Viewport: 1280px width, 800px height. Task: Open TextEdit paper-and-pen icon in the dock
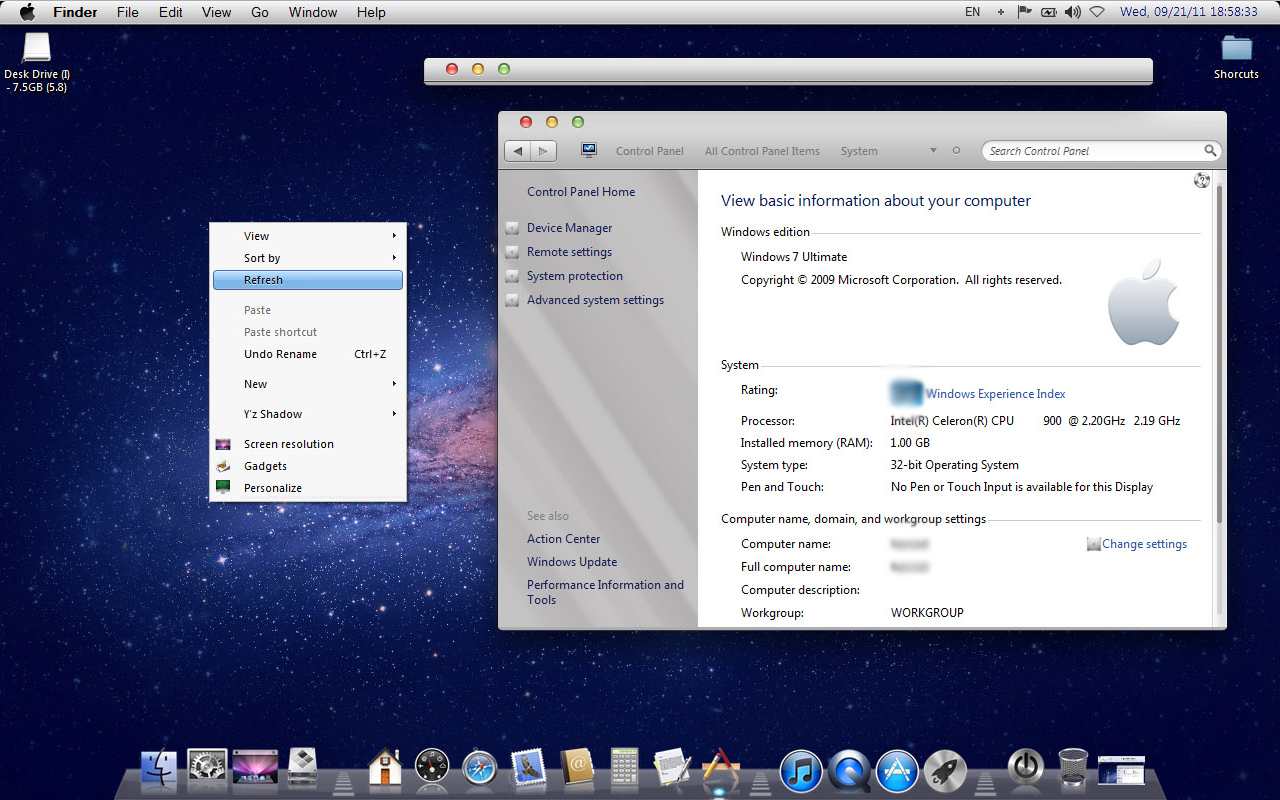673,768
